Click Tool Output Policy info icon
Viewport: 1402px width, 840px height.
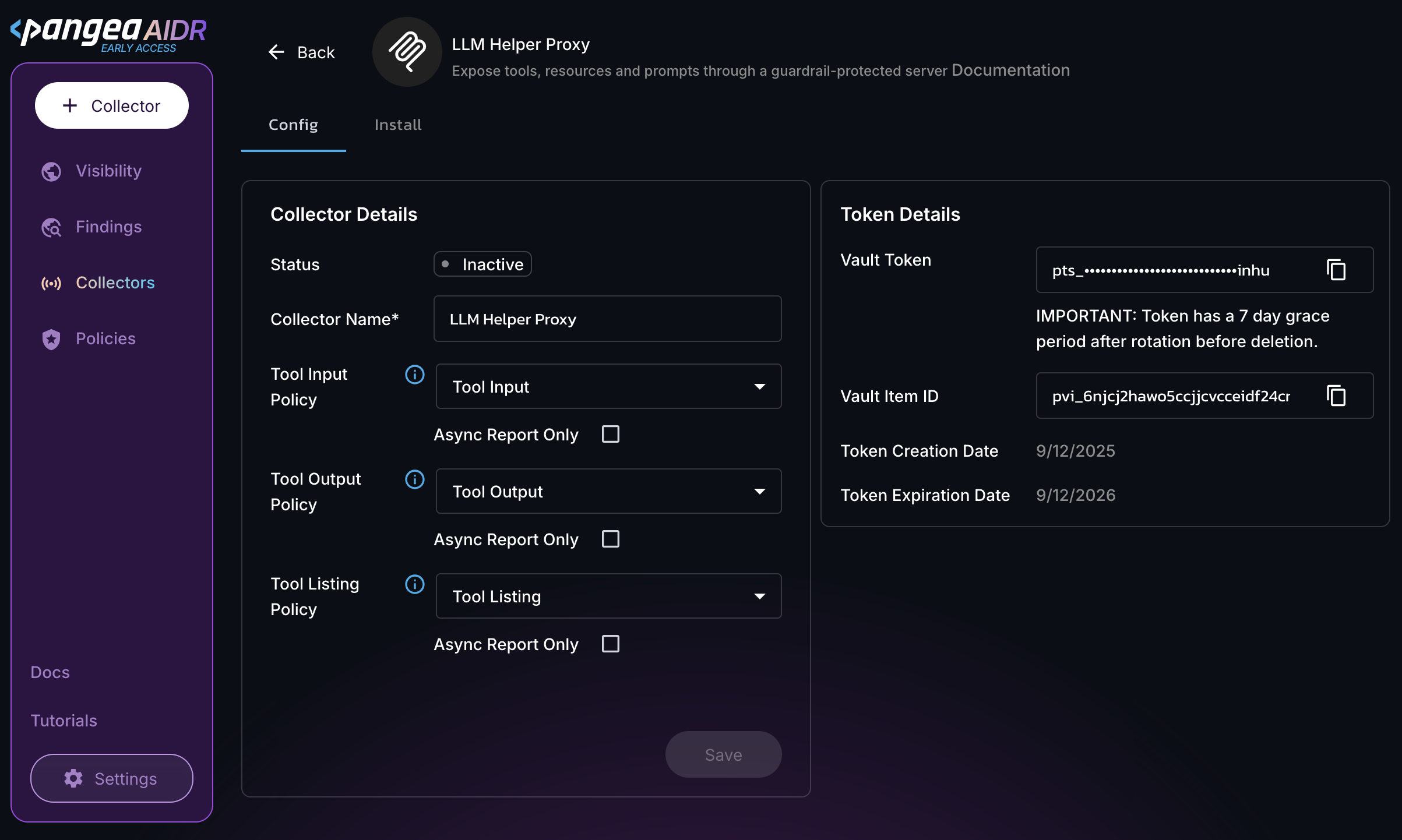tap(414, 479)
